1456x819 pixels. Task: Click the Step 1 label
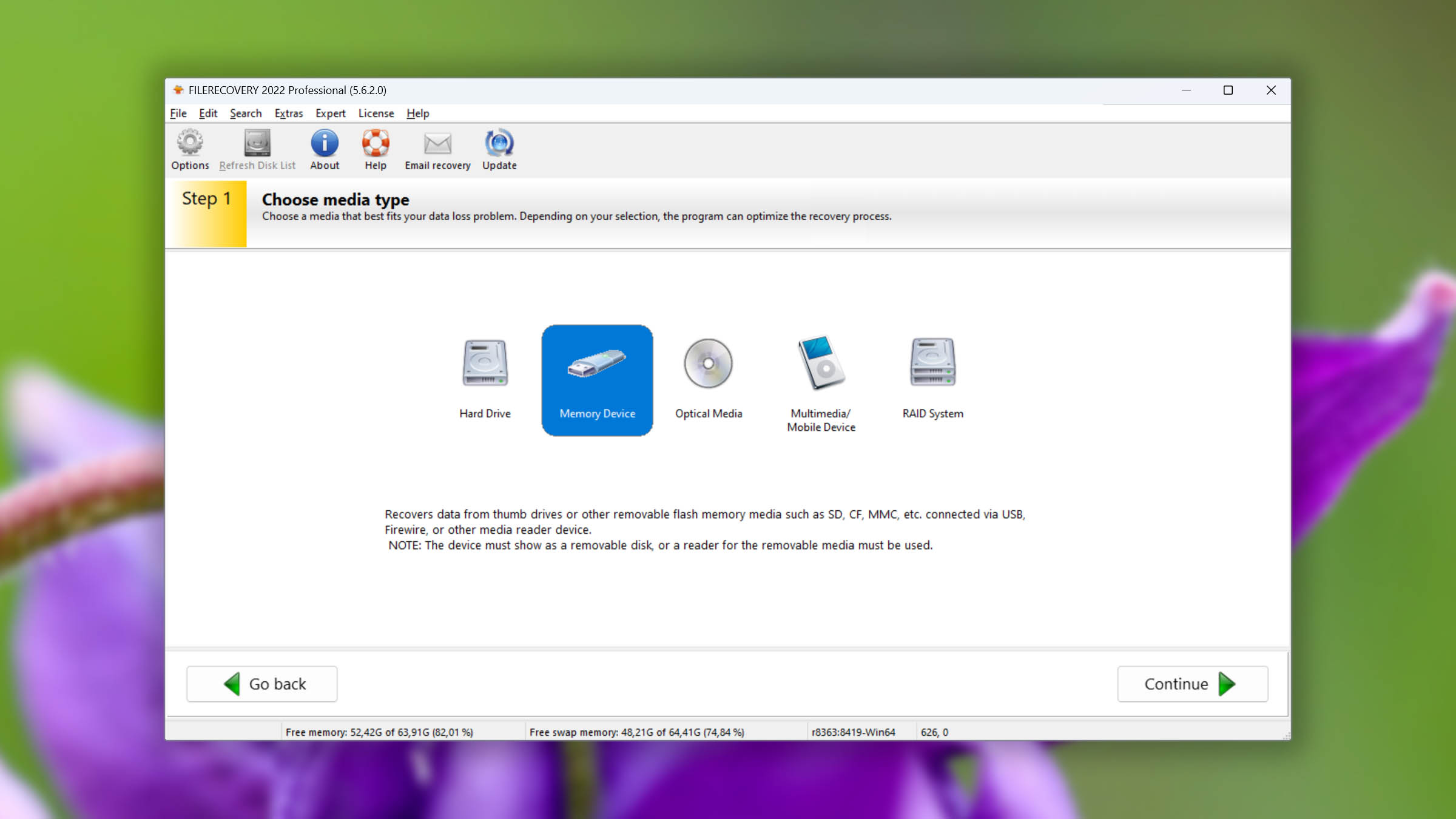[206, 198]
